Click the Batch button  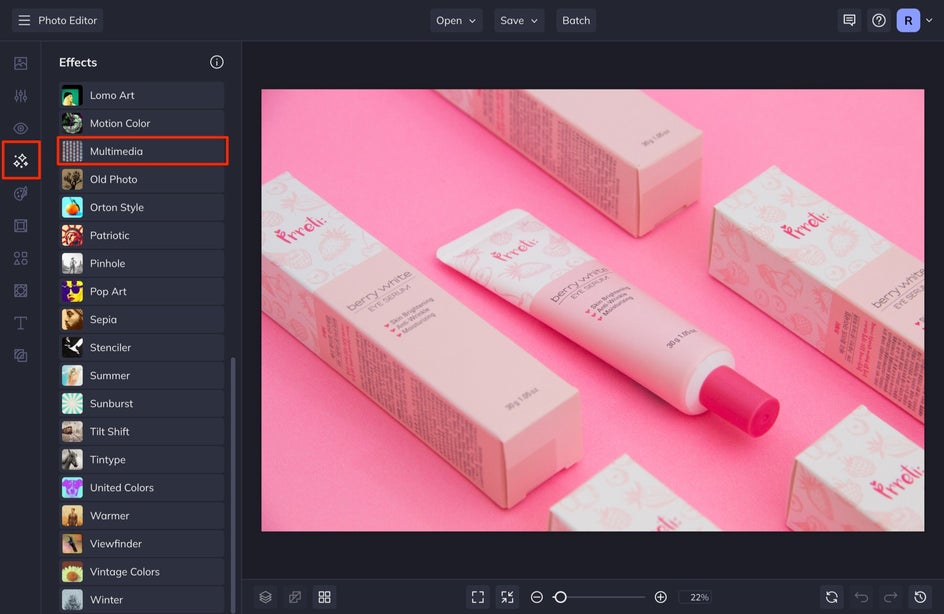click(x=576, y=20)
